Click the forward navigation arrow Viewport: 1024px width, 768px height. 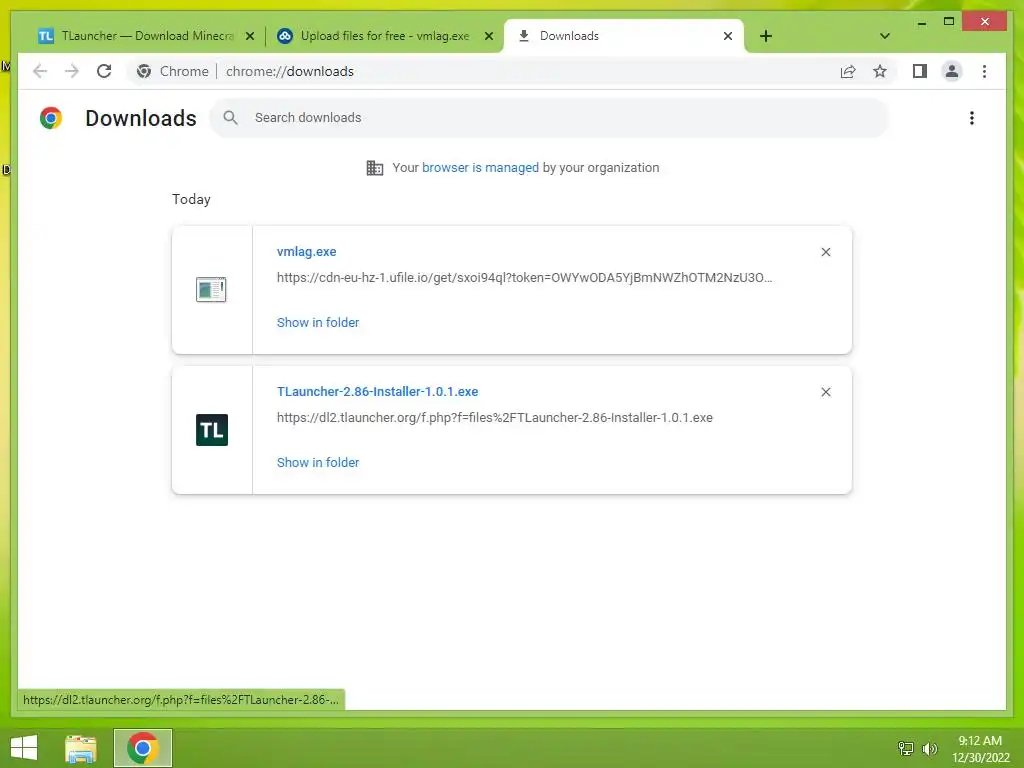72,71
